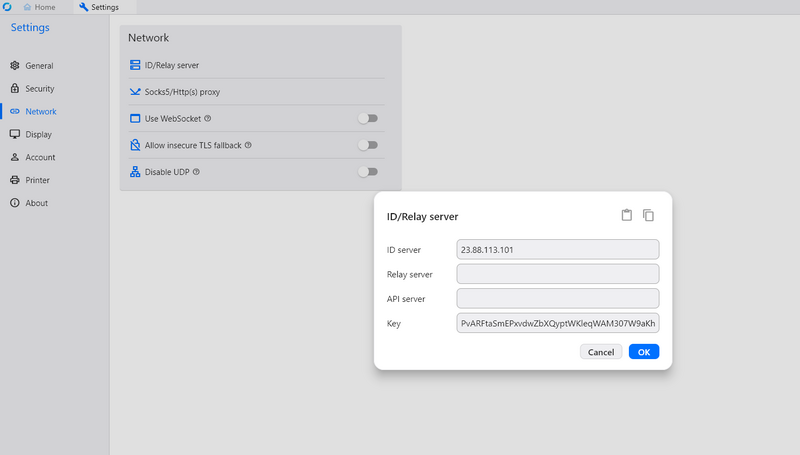Click the paste-from-clipboard icon in the dialog
The image size is (800, 455).
627,215
